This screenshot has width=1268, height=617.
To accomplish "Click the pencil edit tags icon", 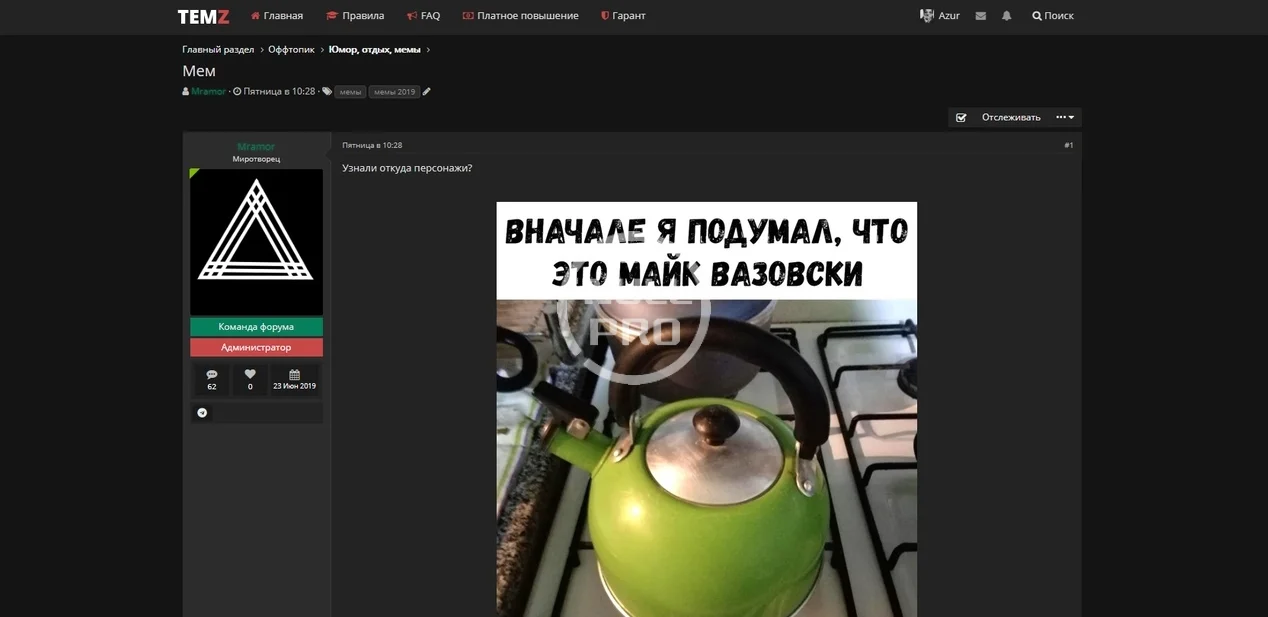I will pos(427,92).
